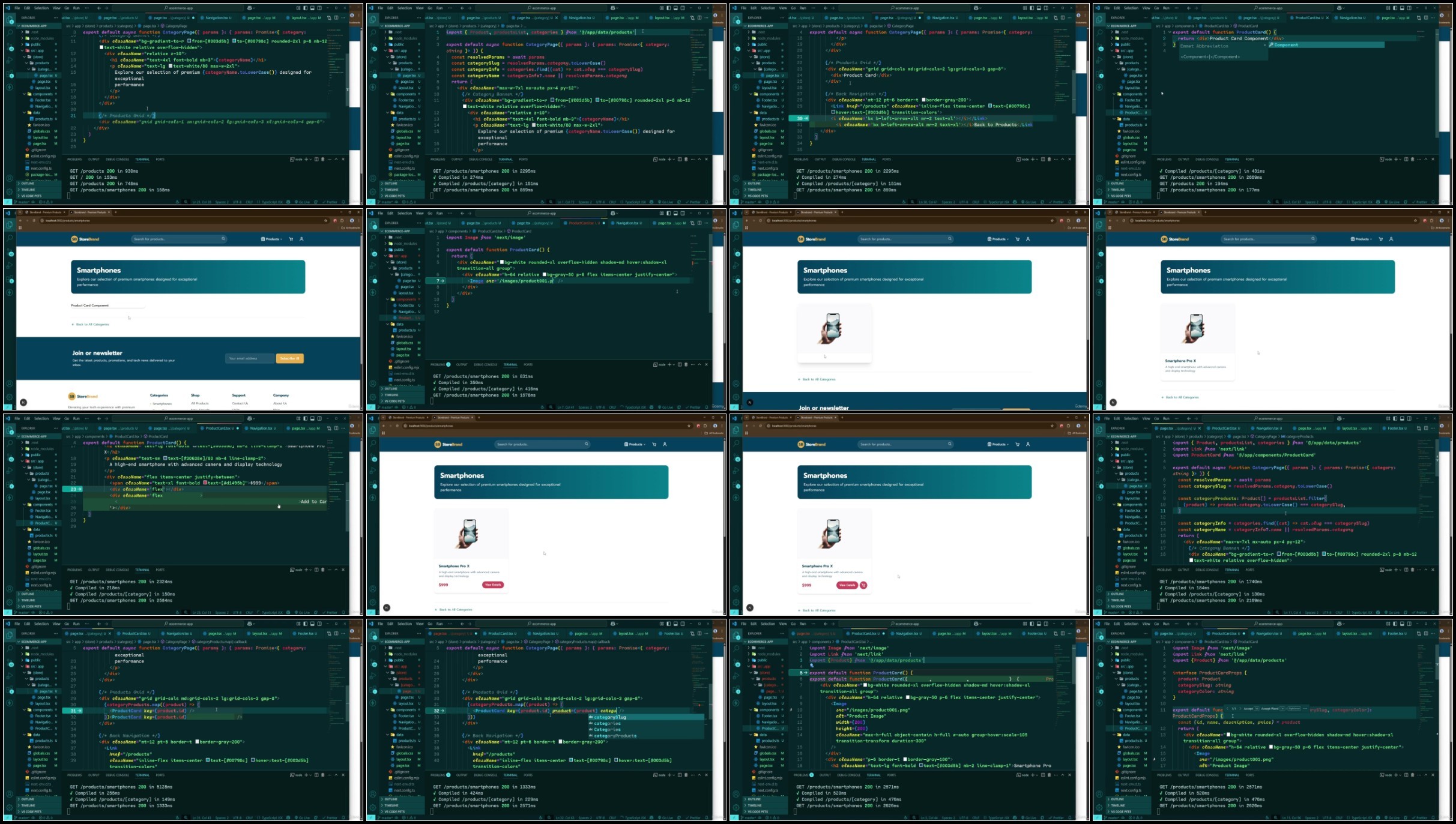Click the red add-to-cart icon beside View Details
This screenshot has width=1456, height=824.
[863, 585]
